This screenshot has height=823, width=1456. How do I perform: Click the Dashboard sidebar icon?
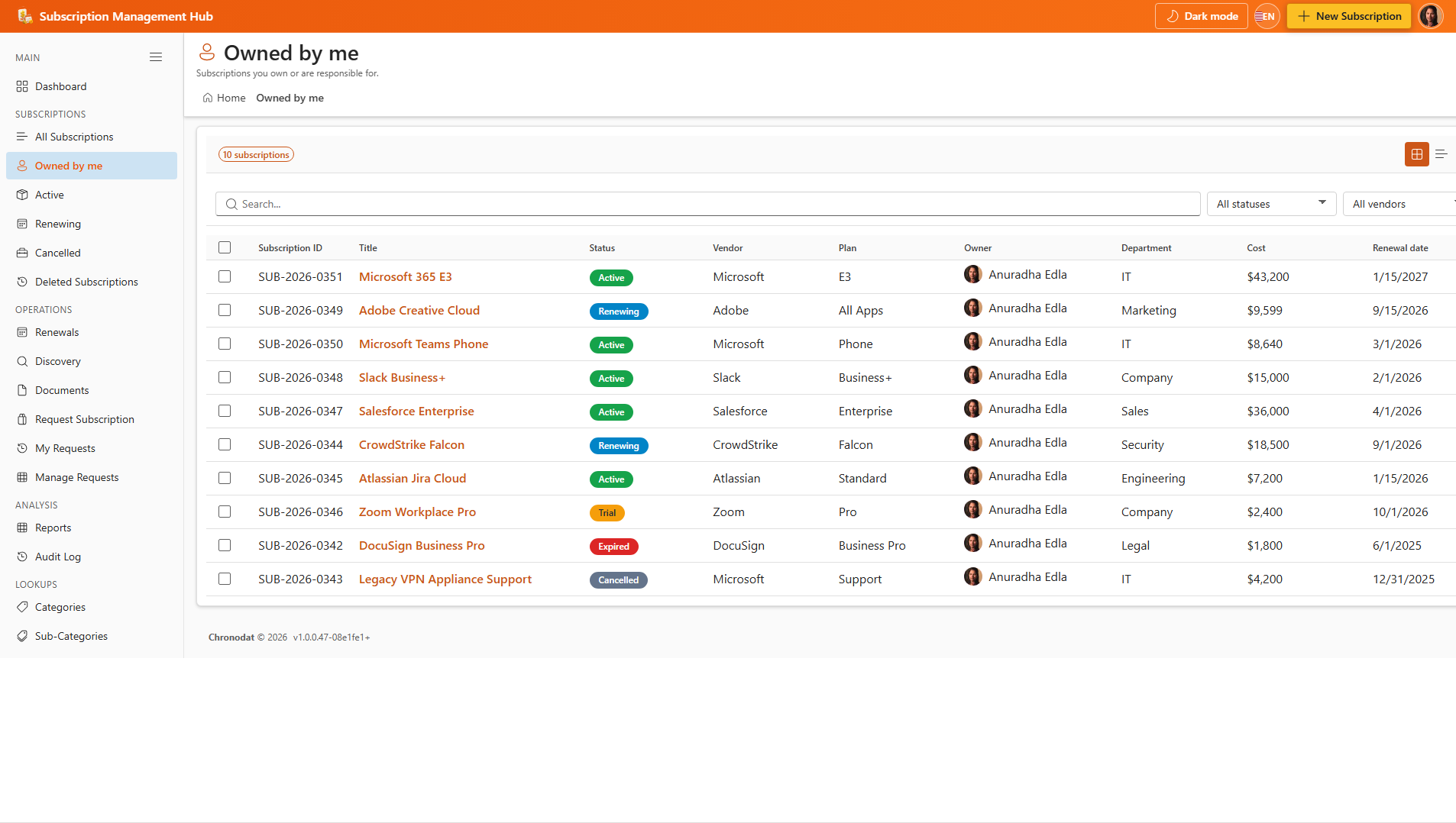pos(22,86)
